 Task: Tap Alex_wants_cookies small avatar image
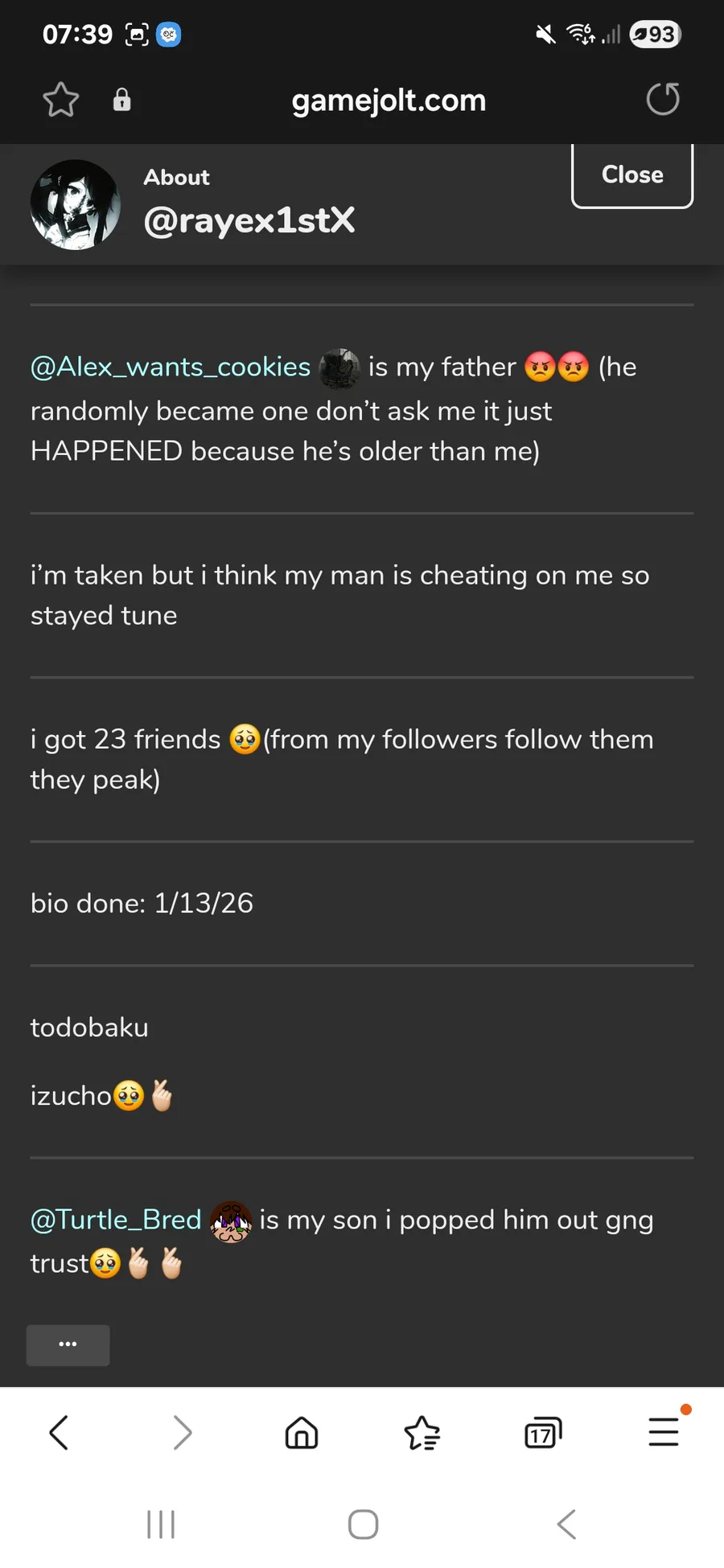[x=339, y=368]
